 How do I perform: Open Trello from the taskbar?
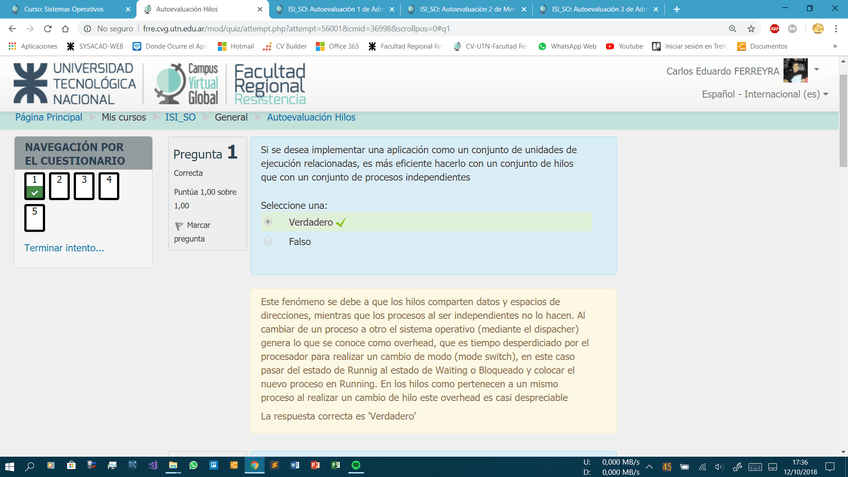pyautogui.click(x=214, y=466)
